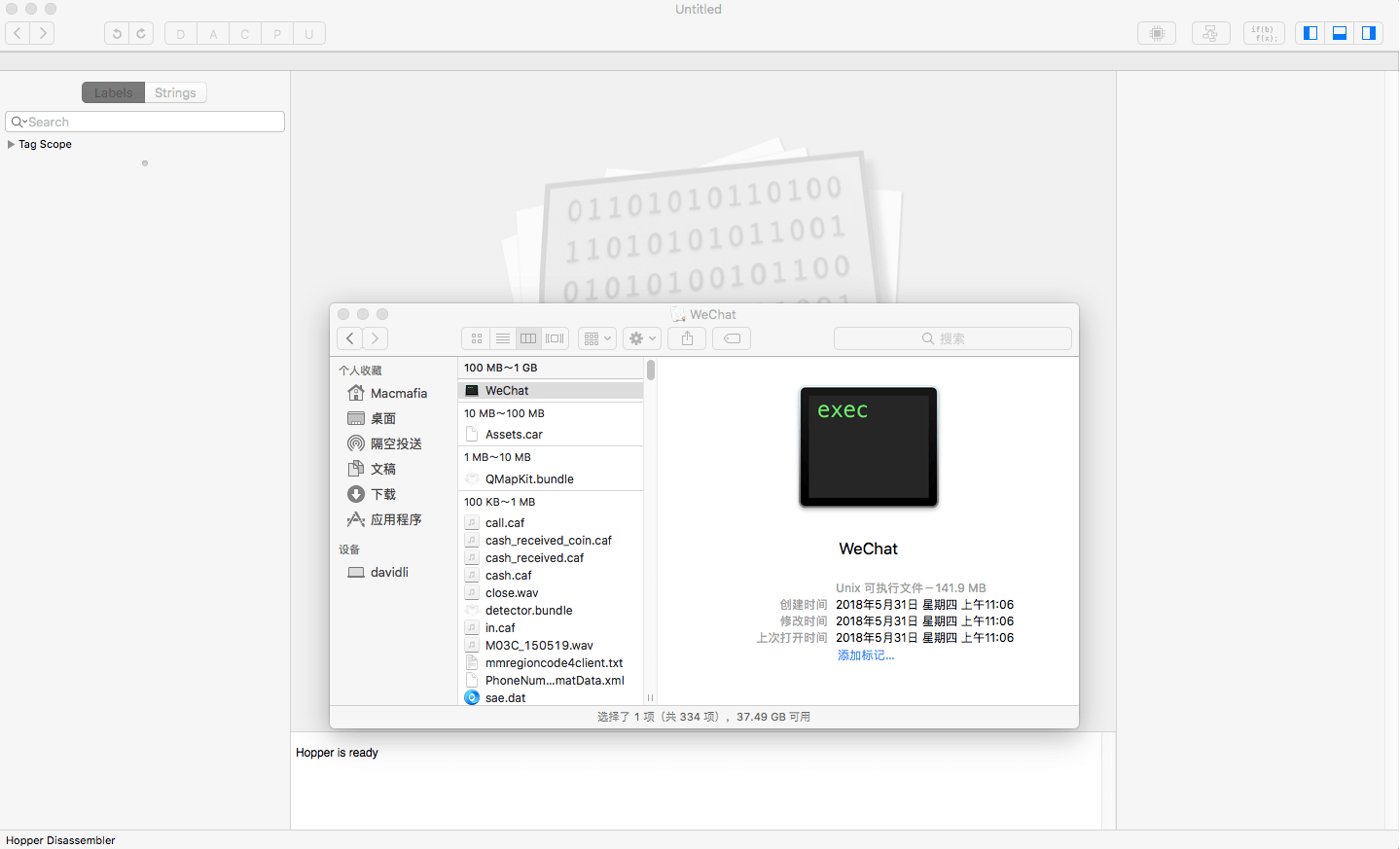Toggle right inspector panel in Hopper
The width and height of the screenshot is (1400, 849).
[x=1368, y=33]
